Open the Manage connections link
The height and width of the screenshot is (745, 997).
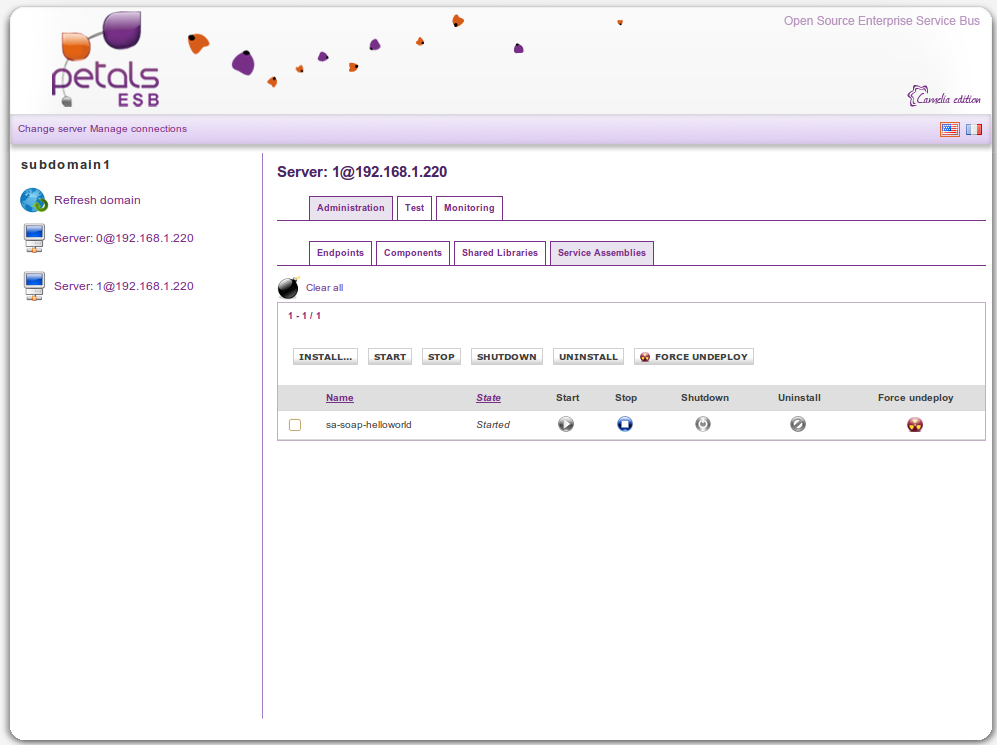point(138,129)
